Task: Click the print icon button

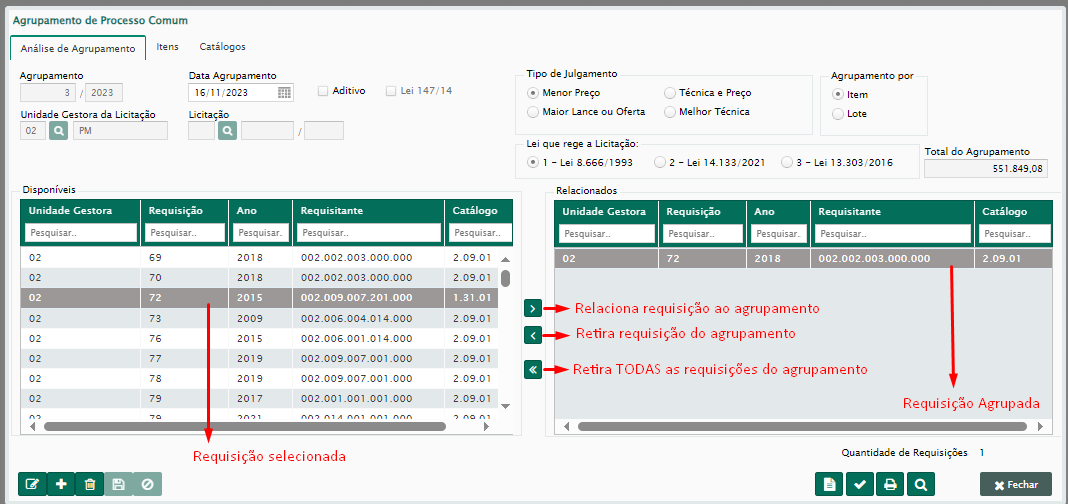Action: 889,484
